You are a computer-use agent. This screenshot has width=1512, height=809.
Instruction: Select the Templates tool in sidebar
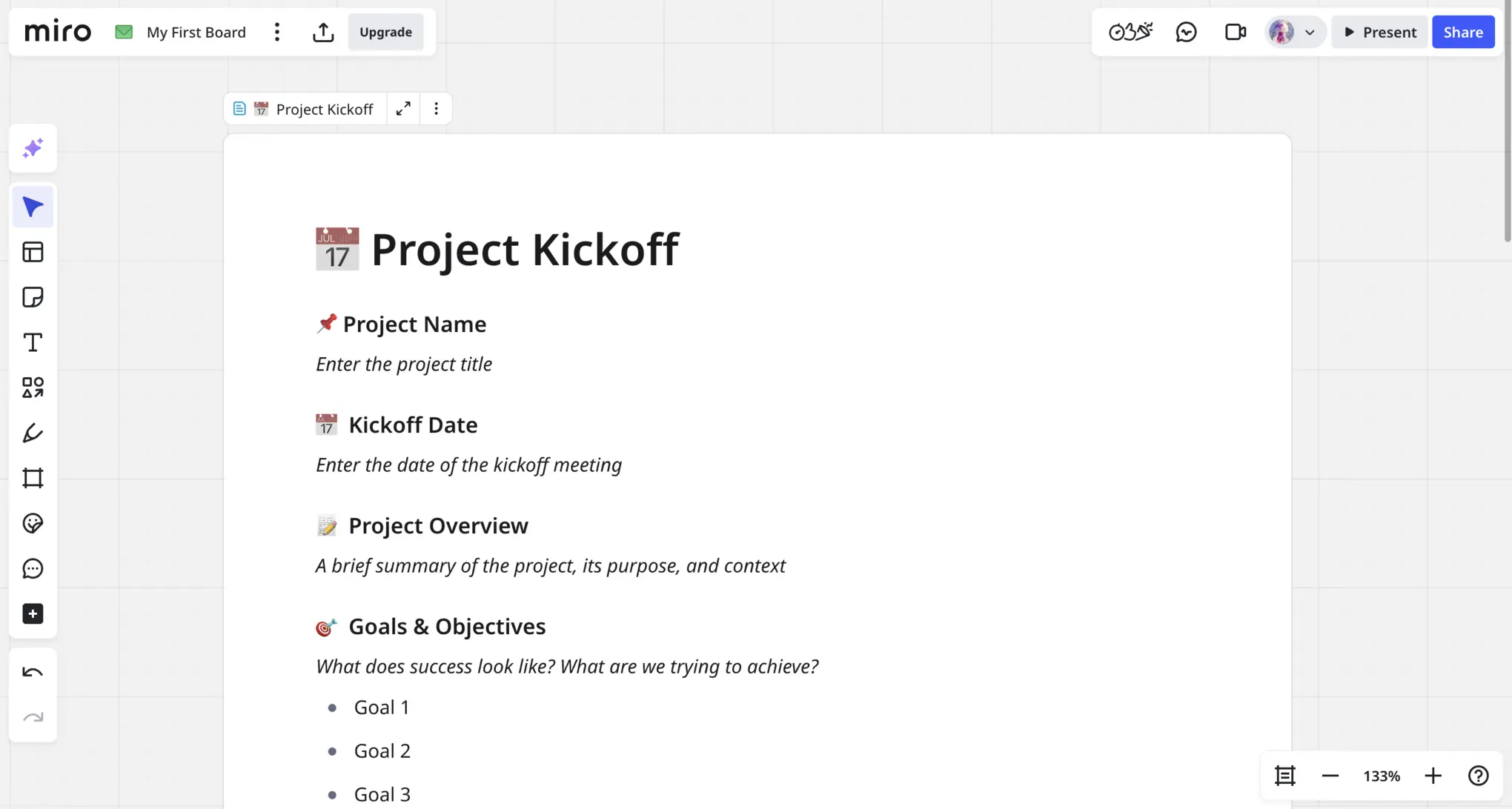[33, 252]
